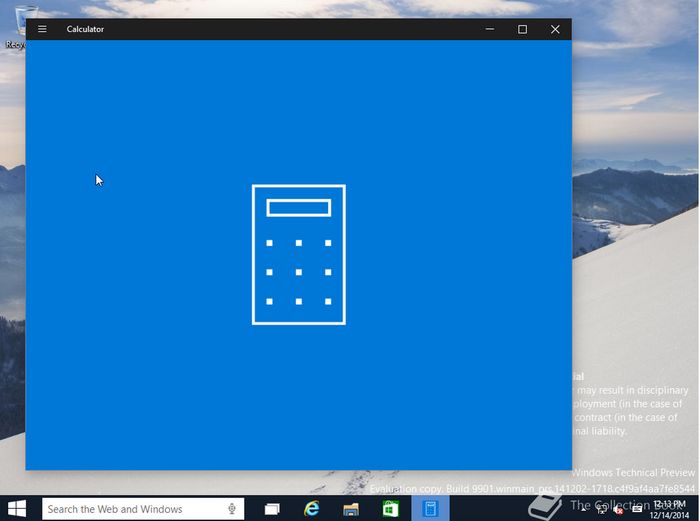Open the clock showing 12/14/2014

tap(668, 509)
